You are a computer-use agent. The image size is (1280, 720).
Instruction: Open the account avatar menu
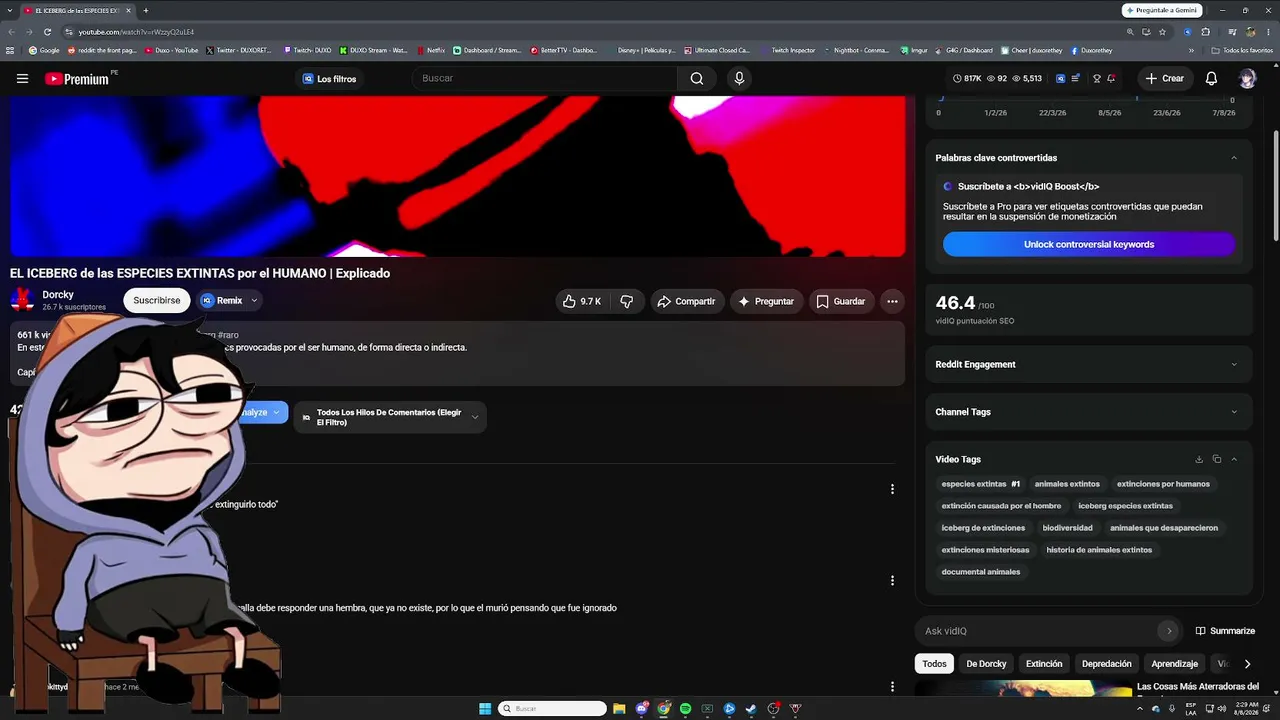pos(1247,79)
